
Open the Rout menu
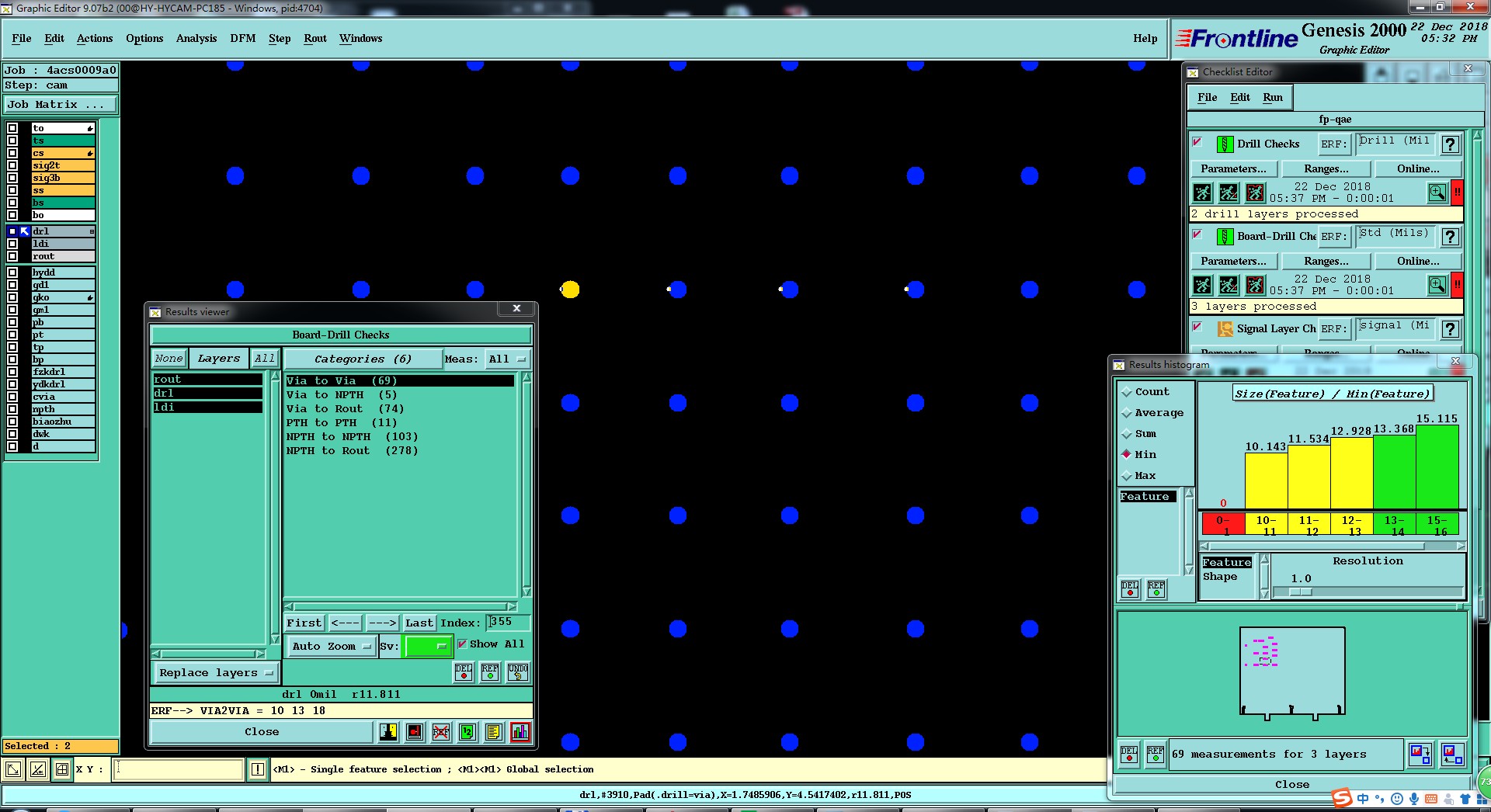coord(315,39)
